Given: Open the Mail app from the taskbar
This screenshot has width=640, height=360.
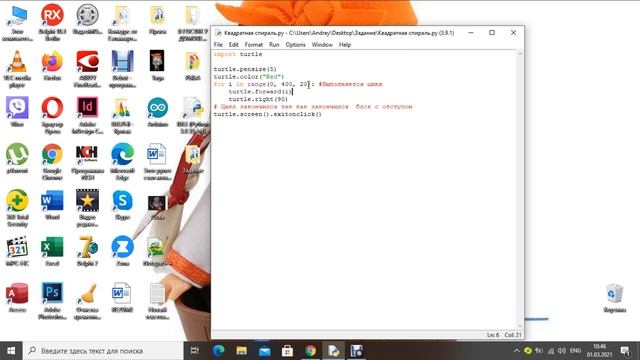Looking at the screenshot, I should pyautogui.click(x=264, y=351).
